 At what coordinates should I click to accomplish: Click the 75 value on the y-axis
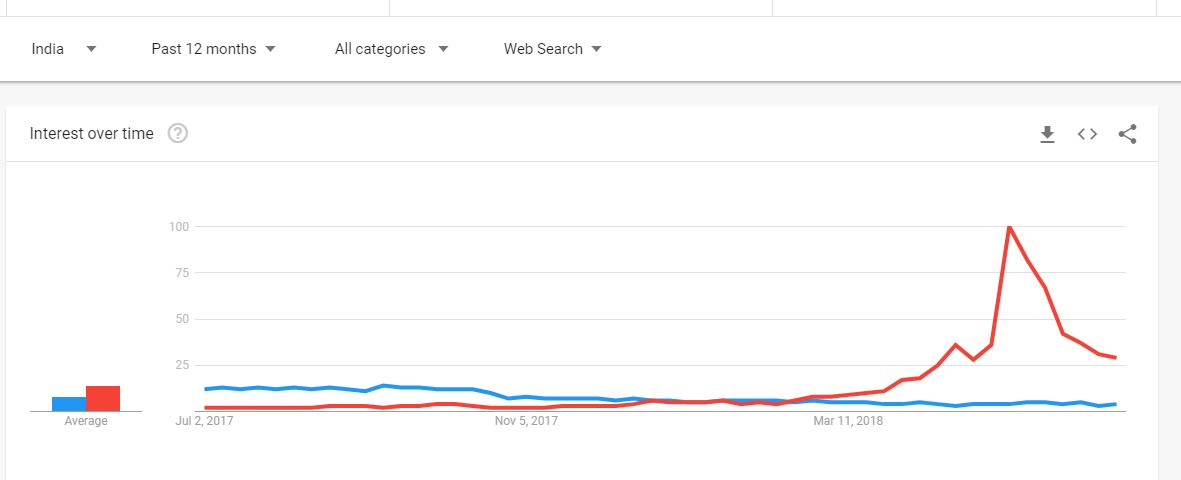[182, 273]
